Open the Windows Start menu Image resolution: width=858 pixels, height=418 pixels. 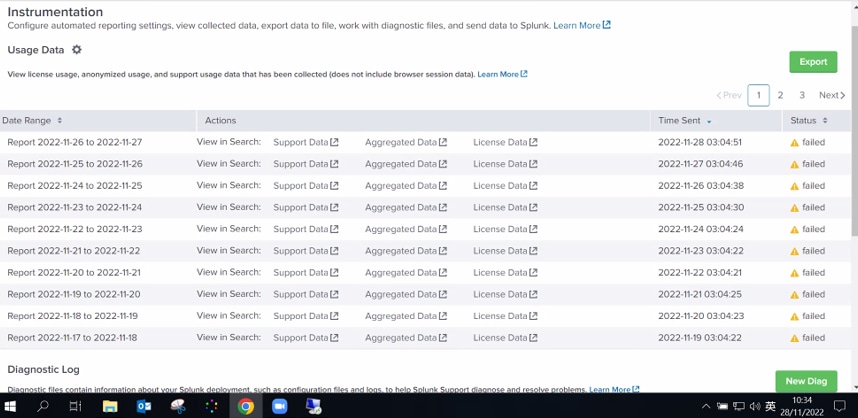[x=10, y=406]
